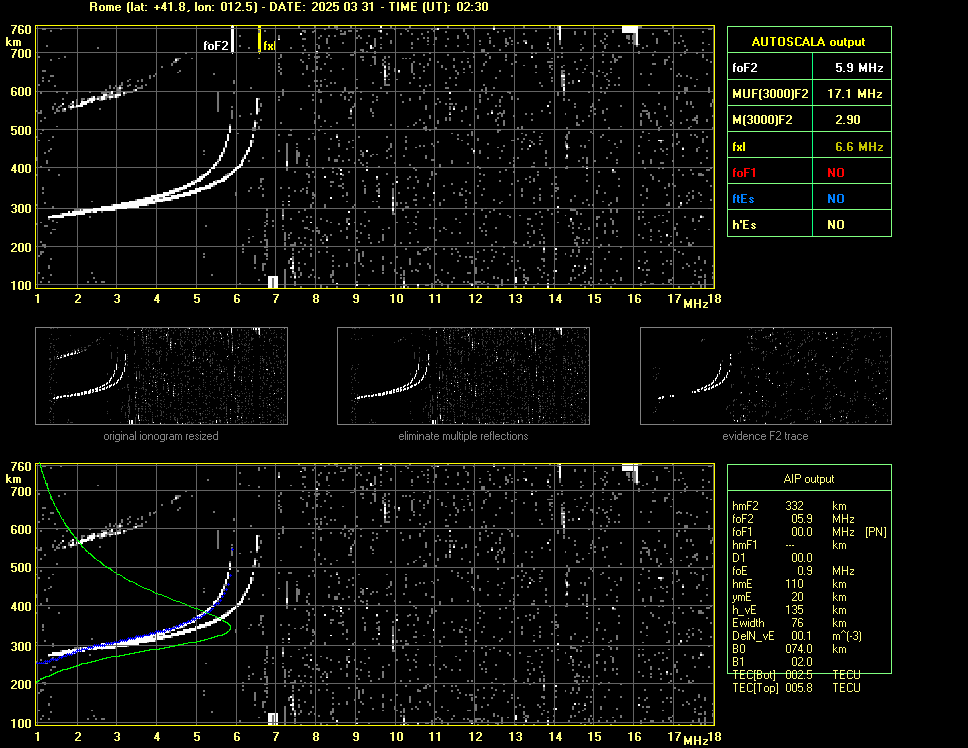Select the '0.9' foE value
The image size is (968, 748).
pos(804,571)
